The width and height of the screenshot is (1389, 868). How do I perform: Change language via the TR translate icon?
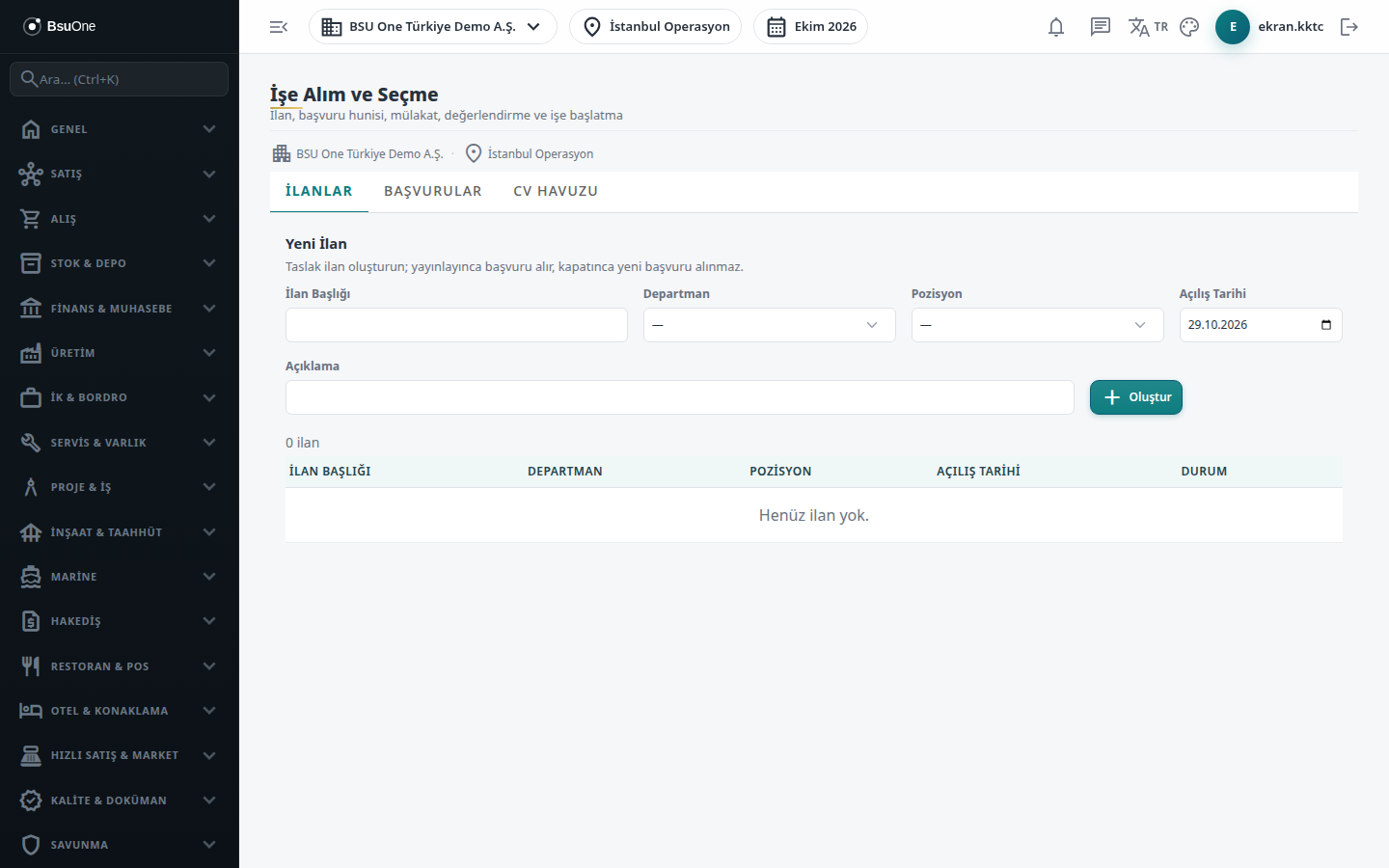(1148, 27)
